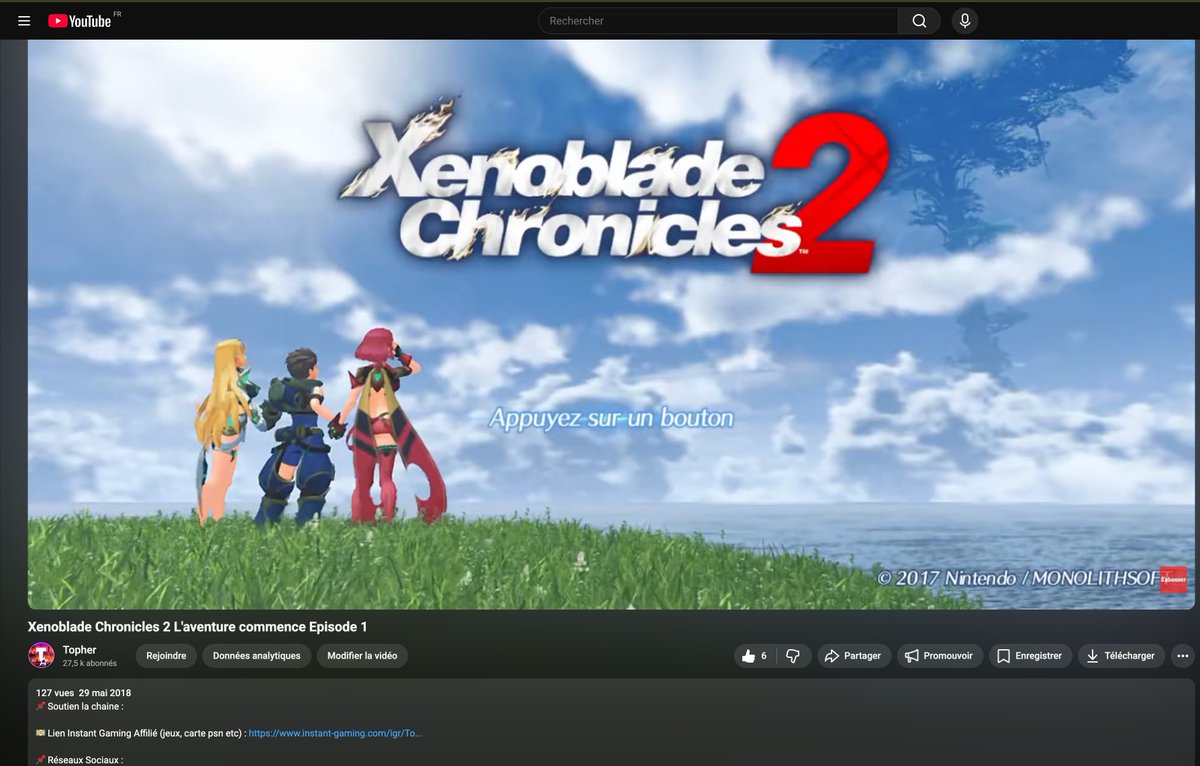The image size is (1200, 766).
Task: Save video with Enregistrer
Action: 1030,656
